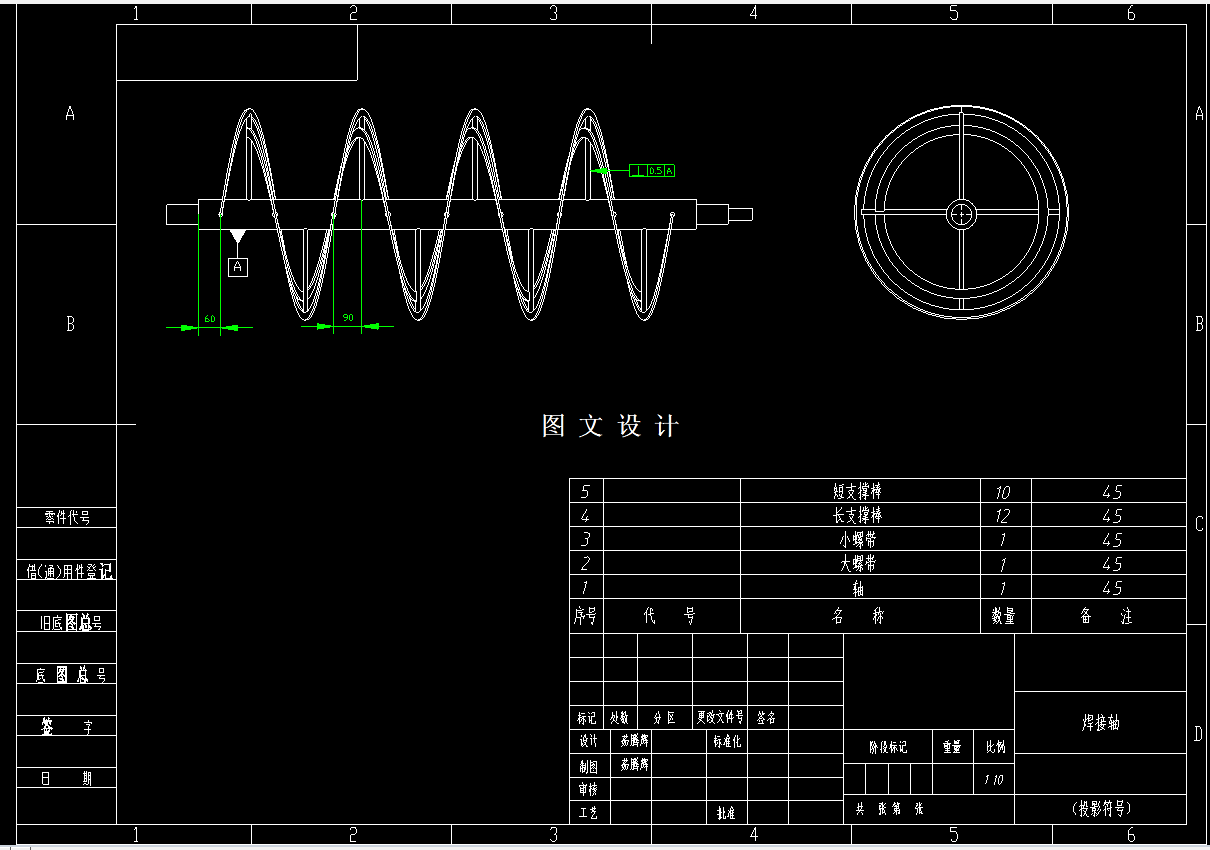Select the '大螺带' parts list row

(x=877, y=563)
